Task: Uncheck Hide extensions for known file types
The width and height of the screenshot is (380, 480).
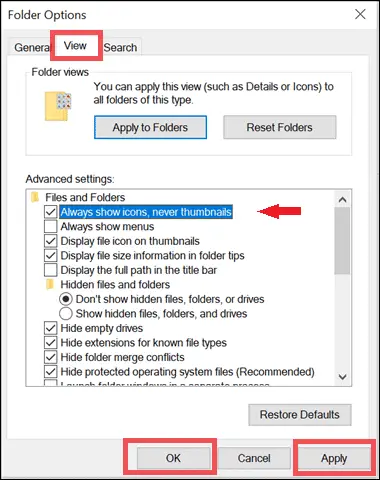Action: [x=50, y=343]
